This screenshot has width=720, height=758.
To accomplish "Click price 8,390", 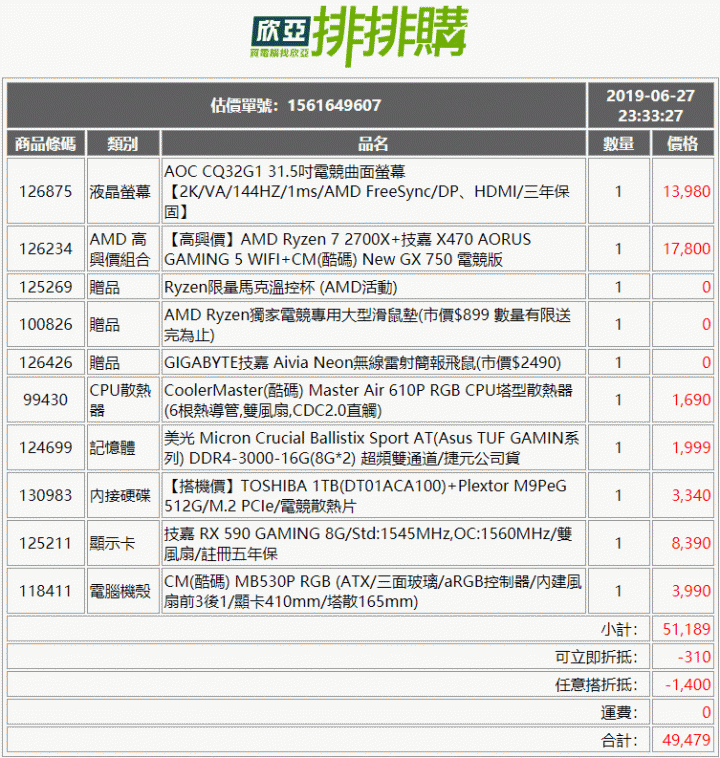I will [x=691, y=543].
